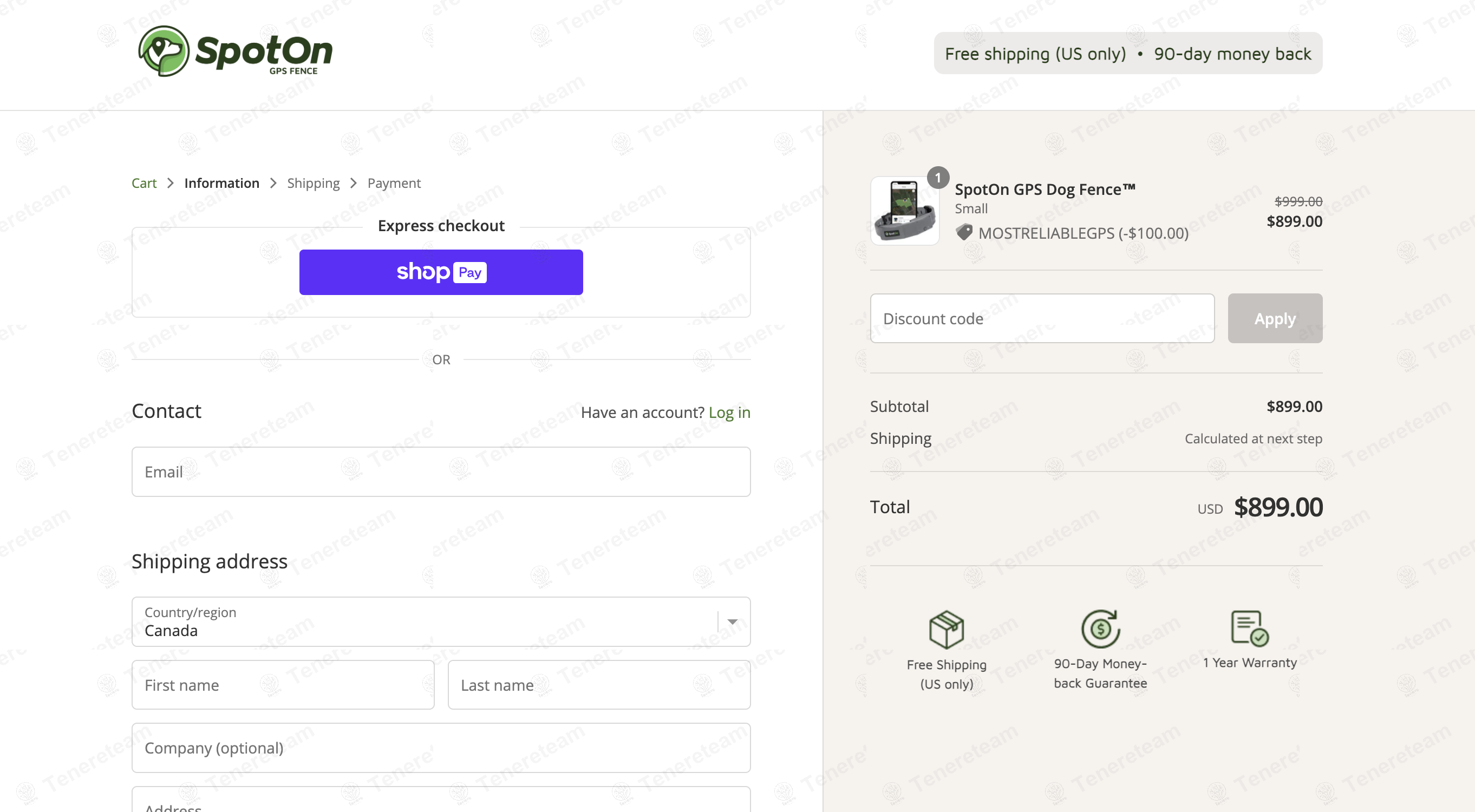1475x812 pixels.
Task: Click the Log in link
Action: click(x=729, y=412)
